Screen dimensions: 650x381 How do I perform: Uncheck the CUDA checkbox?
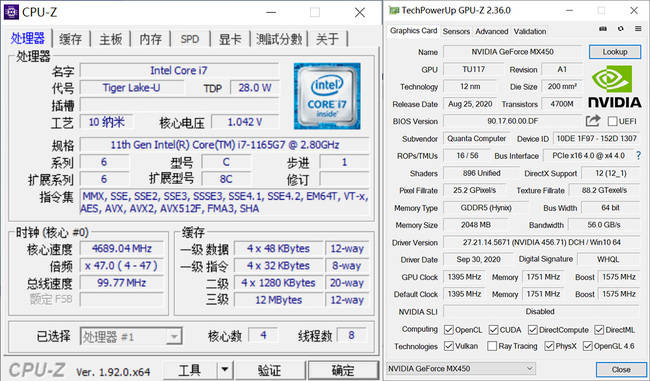493,330
